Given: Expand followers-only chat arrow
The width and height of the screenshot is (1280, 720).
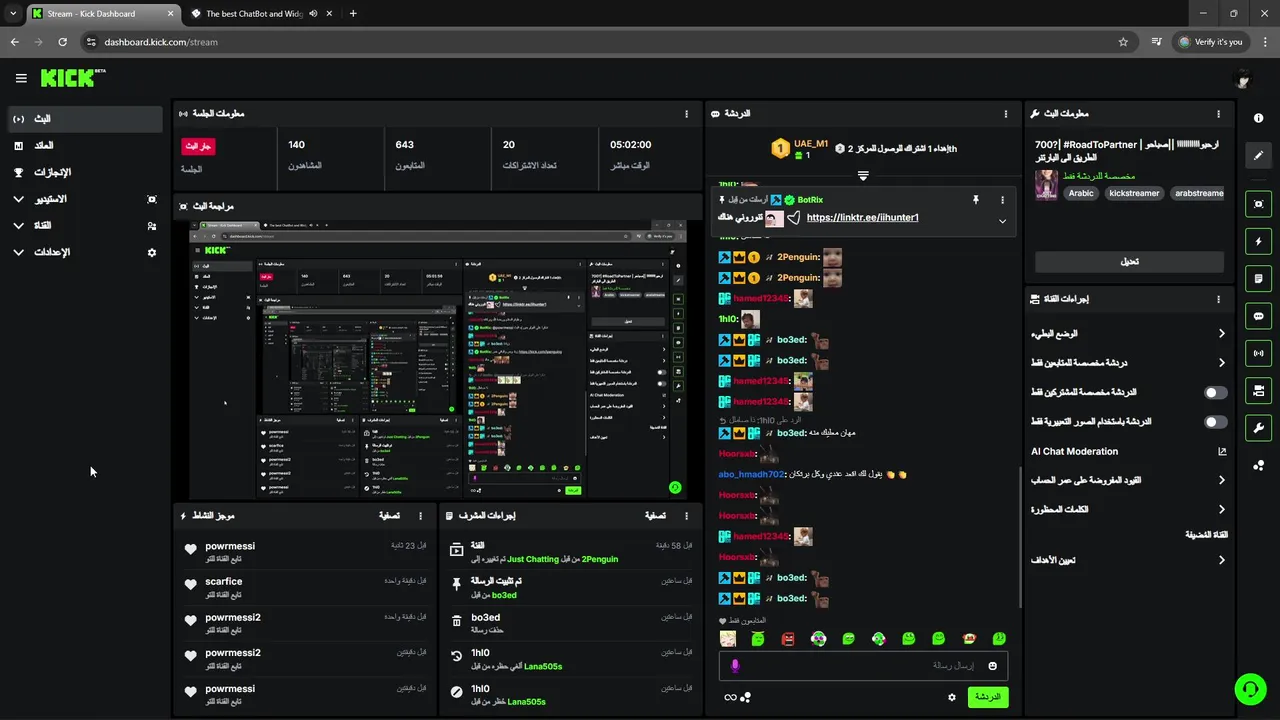Looking at the screenshot, I should coord(1222,363).
